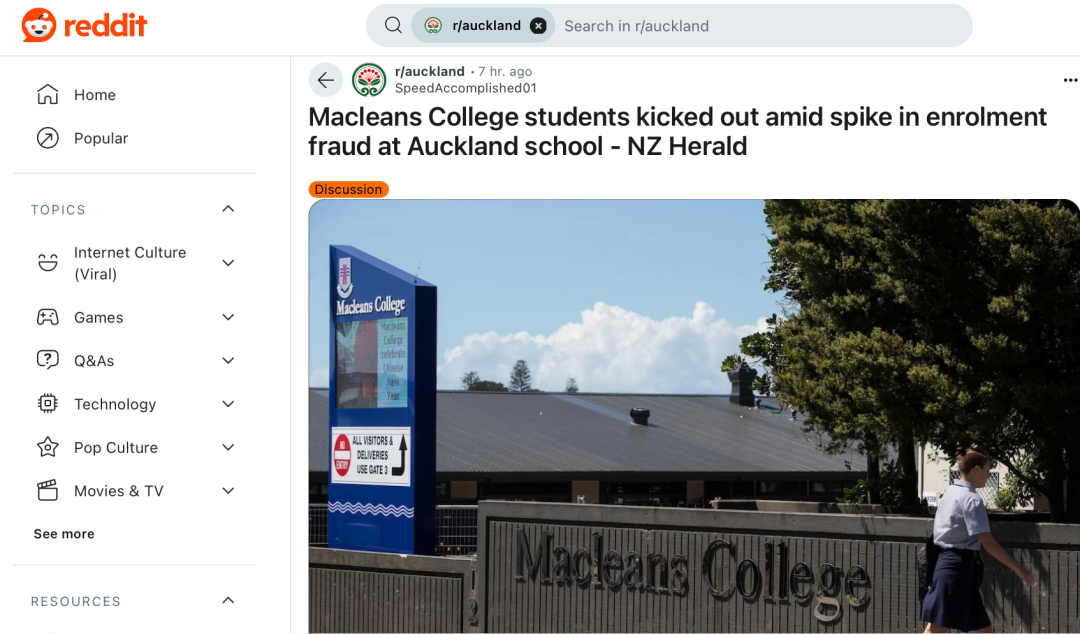The height and width of the screenshot is (634, 1080).
Task: Collapse the Resources section
Action: pos(228,601)
